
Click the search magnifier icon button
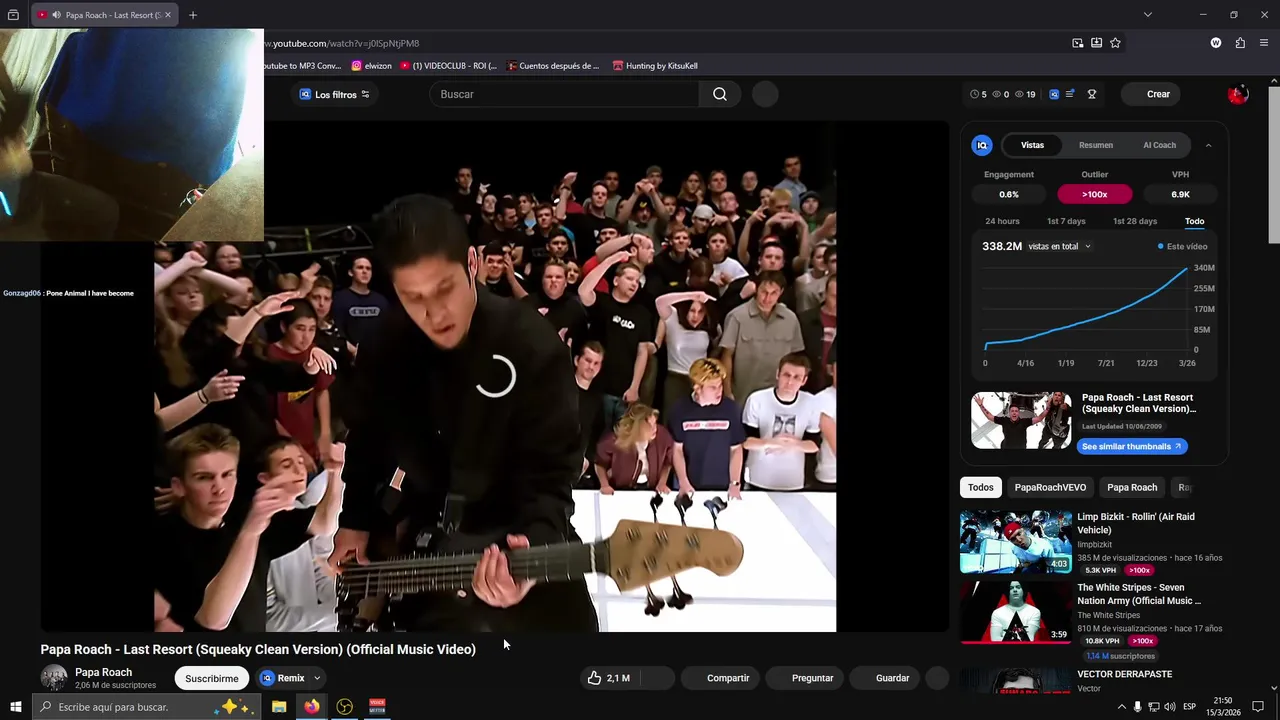(720, 94)
